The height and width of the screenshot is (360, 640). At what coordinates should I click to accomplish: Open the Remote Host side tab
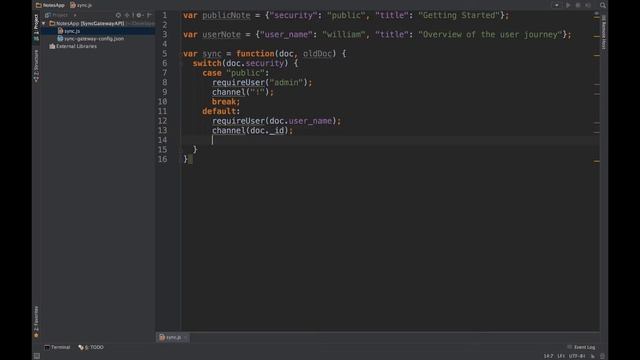pyautogui.click(x=604, y=32)
